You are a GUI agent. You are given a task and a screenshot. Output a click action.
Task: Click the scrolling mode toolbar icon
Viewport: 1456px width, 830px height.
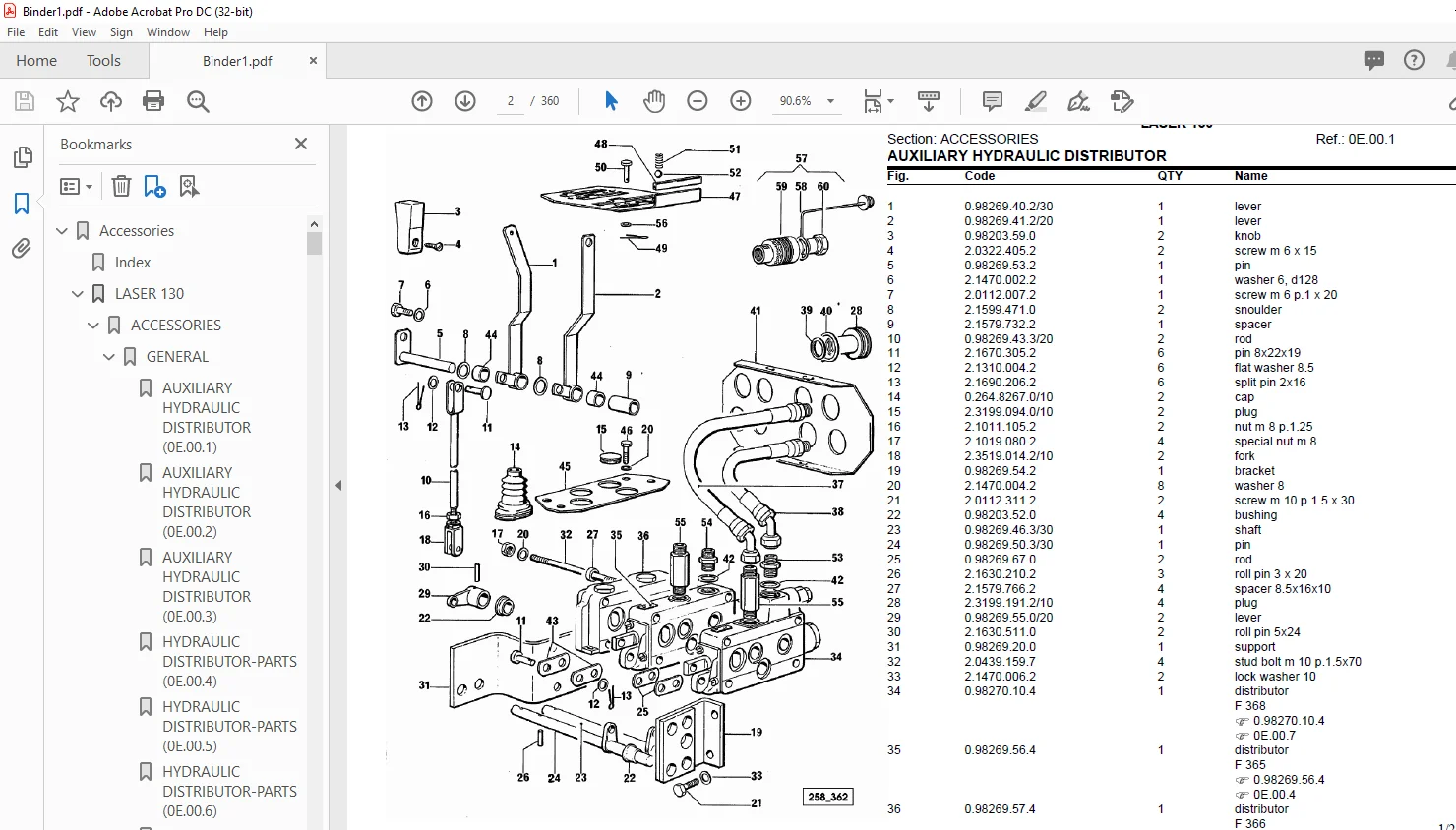(x=928, y=101)
